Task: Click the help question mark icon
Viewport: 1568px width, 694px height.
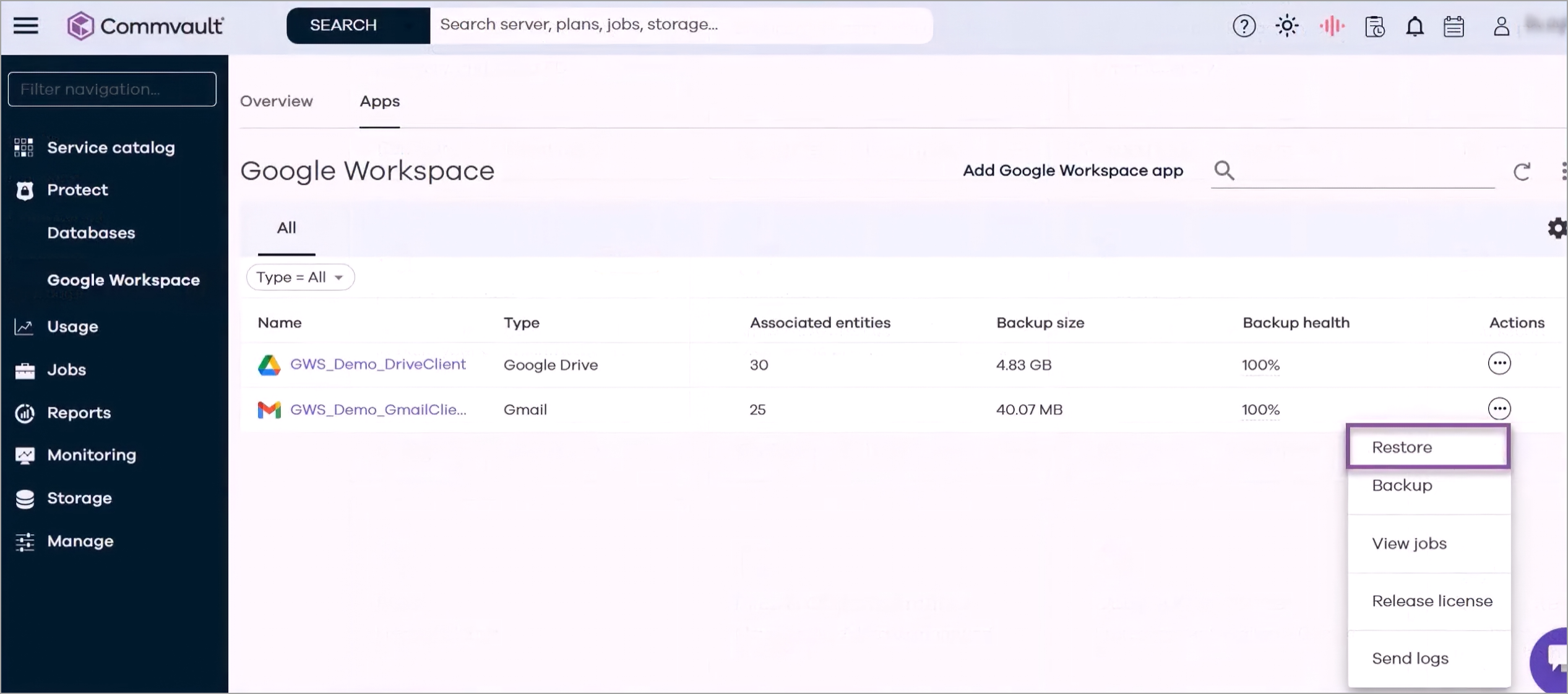Action: pos(1244,26)
